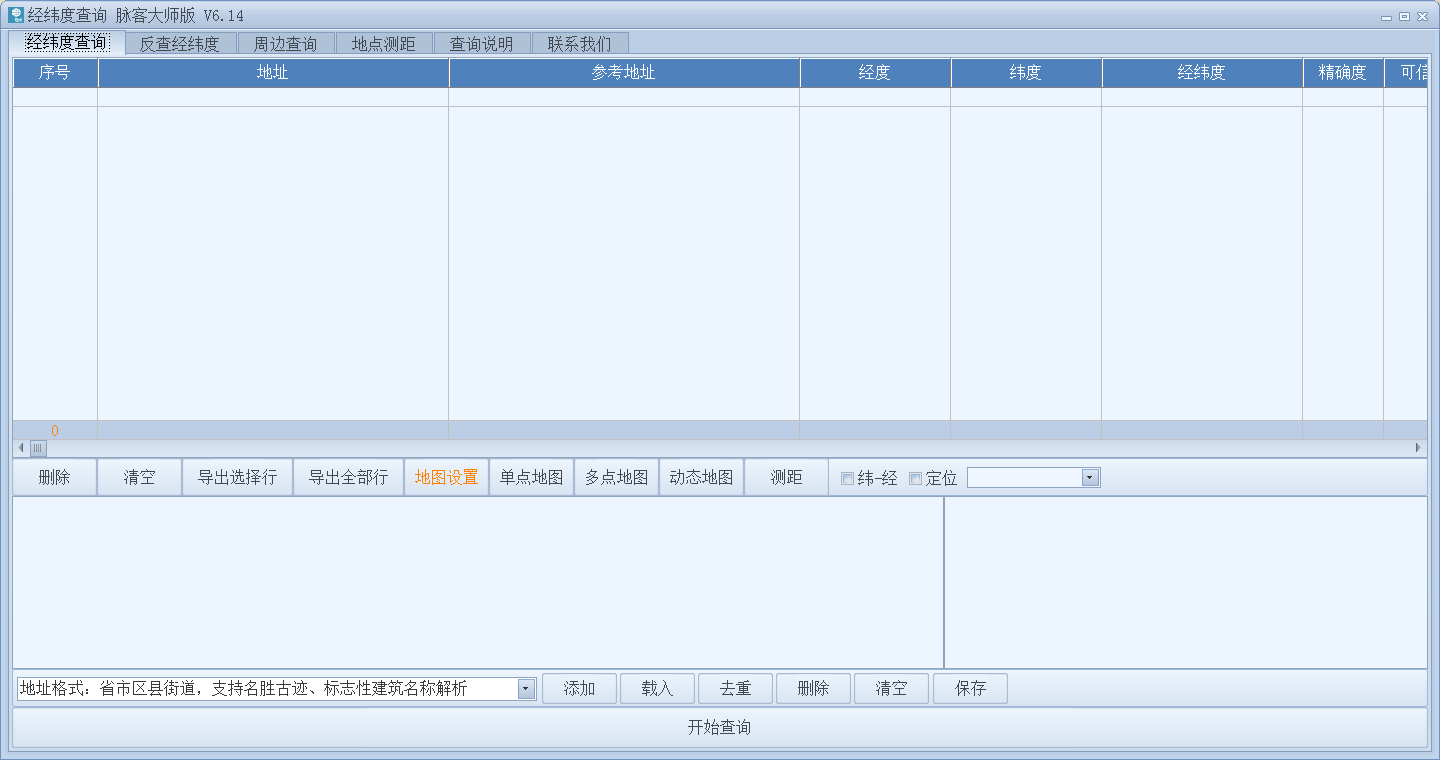
Task: Open the 周边查询 tab
Action: (285, 43)
